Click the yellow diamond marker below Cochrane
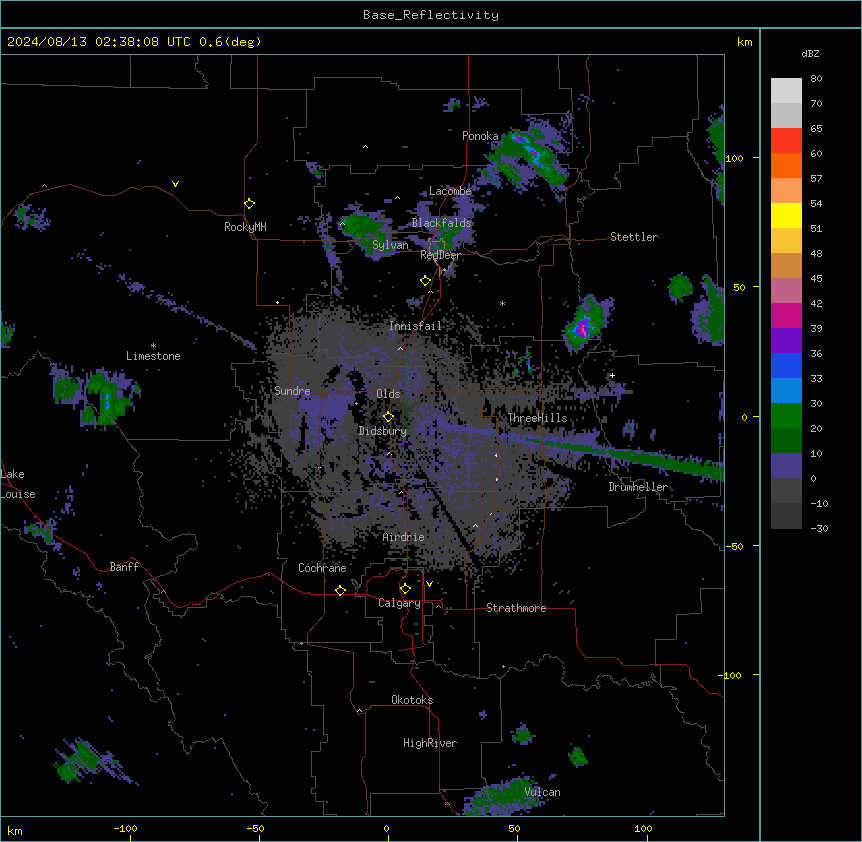 tap(340, 590)
